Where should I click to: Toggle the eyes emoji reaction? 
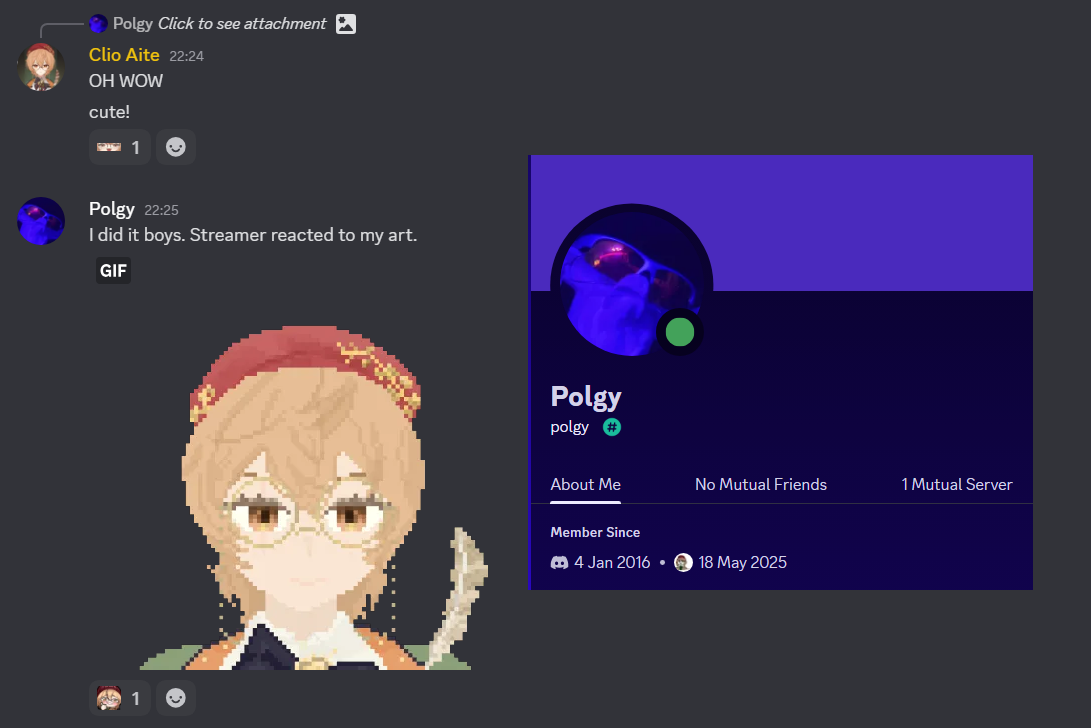pyautogui.click(x=120, y=147)
